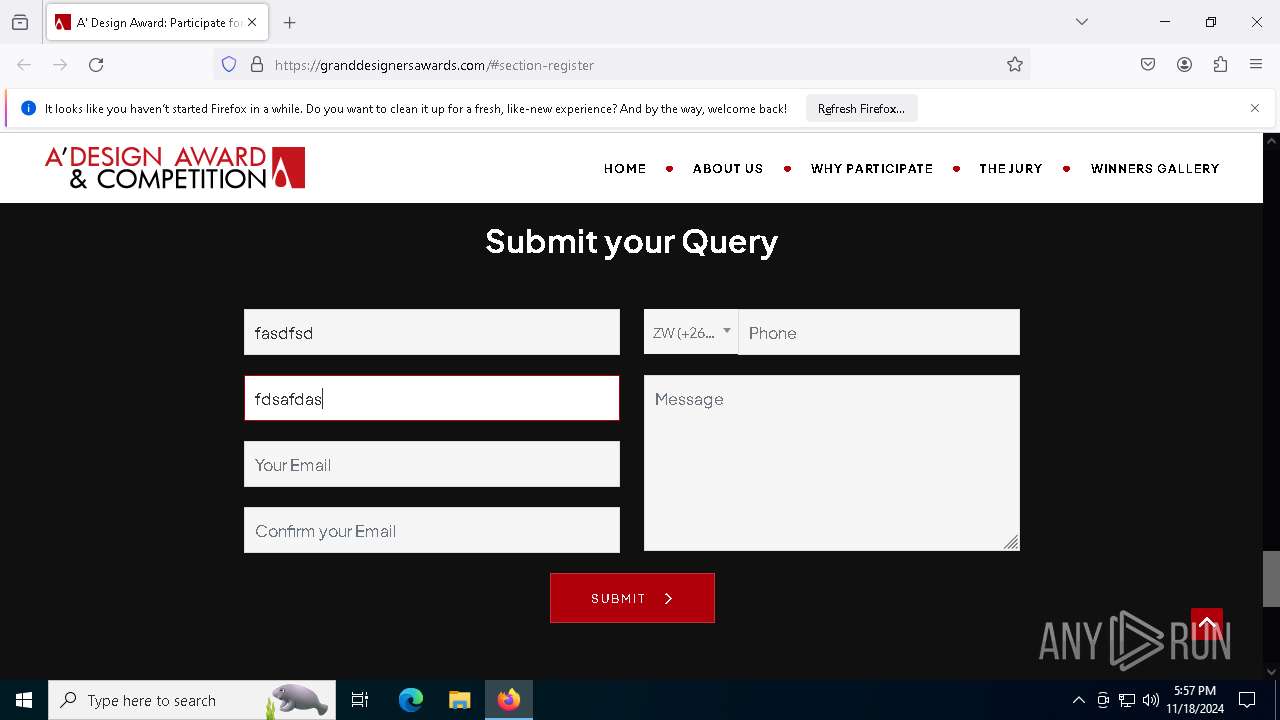Open Task View on taskbar
The image size is (1280, 720).
(360, 700)
